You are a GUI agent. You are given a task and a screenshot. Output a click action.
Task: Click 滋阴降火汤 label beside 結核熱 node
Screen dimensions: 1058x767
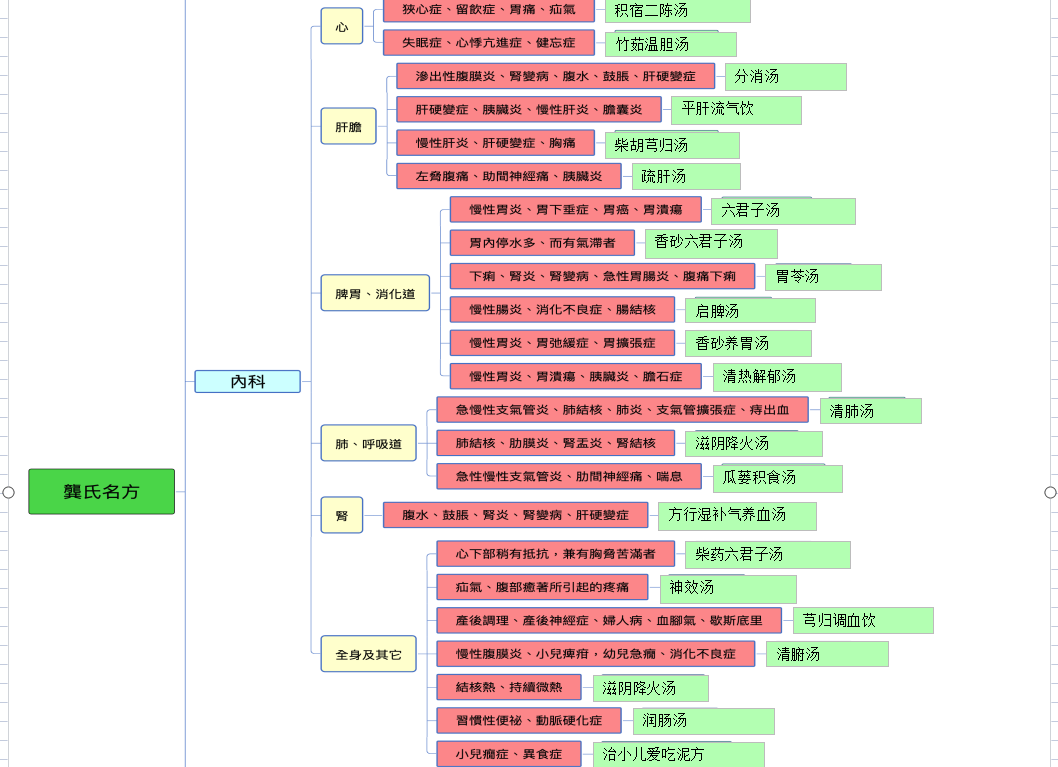coord(650,689)
